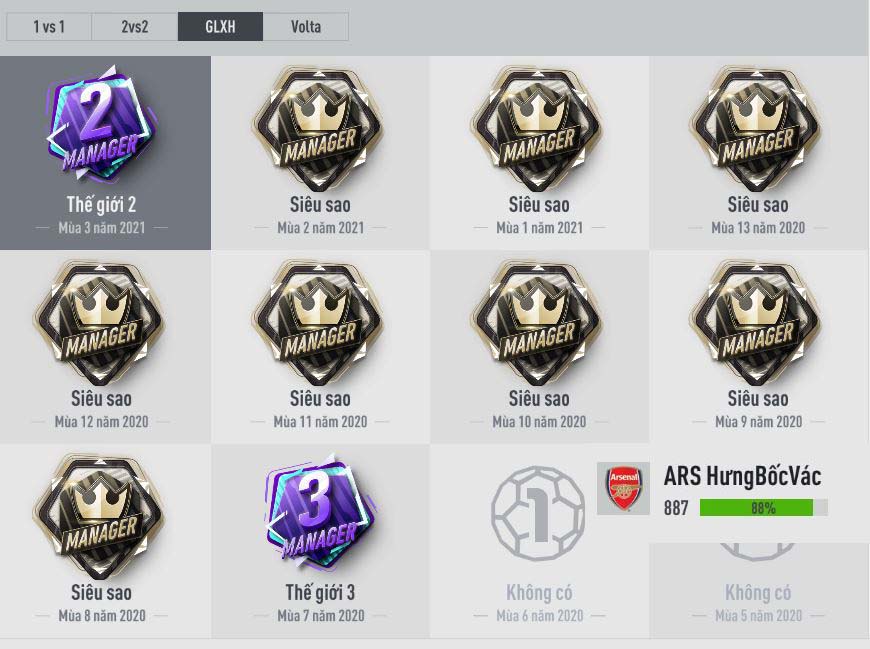Select the purple Thế giới 2 Manager badge
The height and width of the screenshot is (649, 870).
pos(100,125)
